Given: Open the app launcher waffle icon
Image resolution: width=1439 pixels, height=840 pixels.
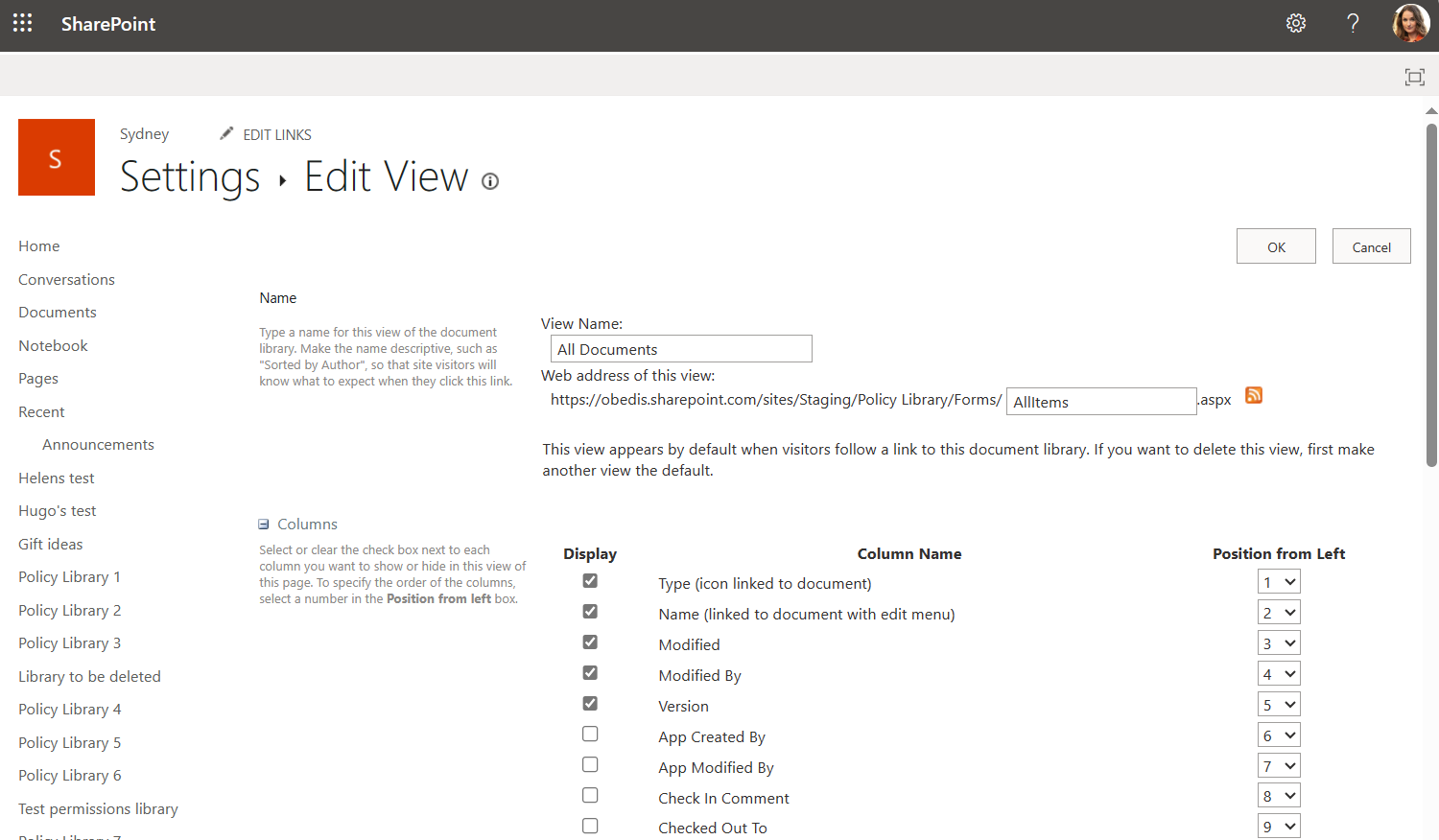Looking at the screenshot, I should pos(23,23).
